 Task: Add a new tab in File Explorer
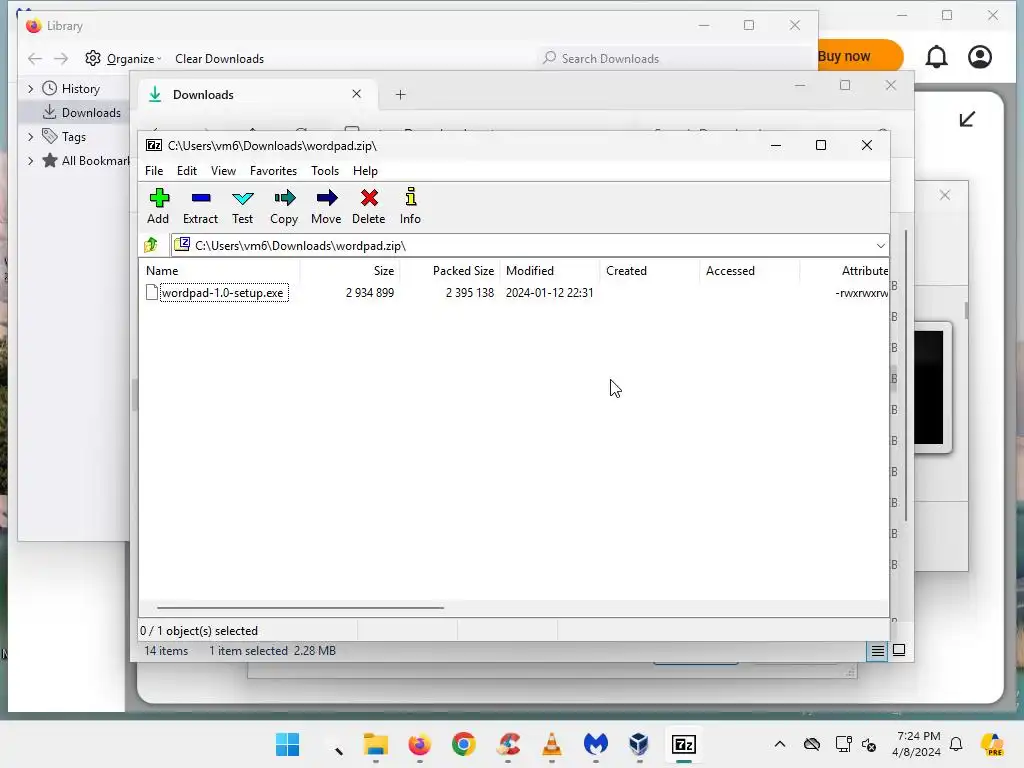tap(400, 95)
